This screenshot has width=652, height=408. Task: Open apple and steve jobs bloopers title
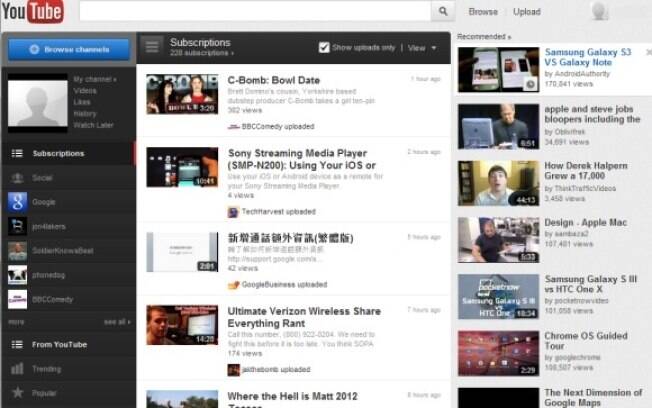tap(592, 114)
